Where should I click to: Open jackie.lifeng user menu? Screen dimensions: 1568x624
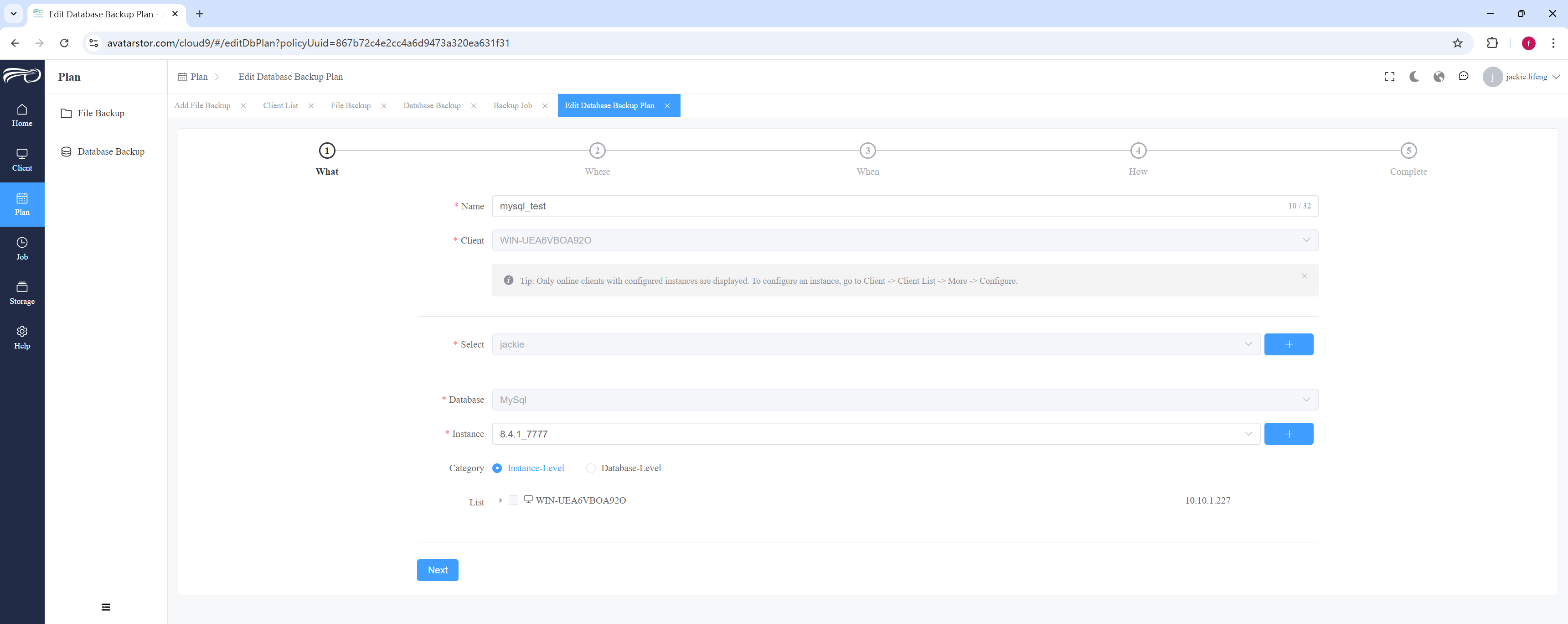(1521, 77)
